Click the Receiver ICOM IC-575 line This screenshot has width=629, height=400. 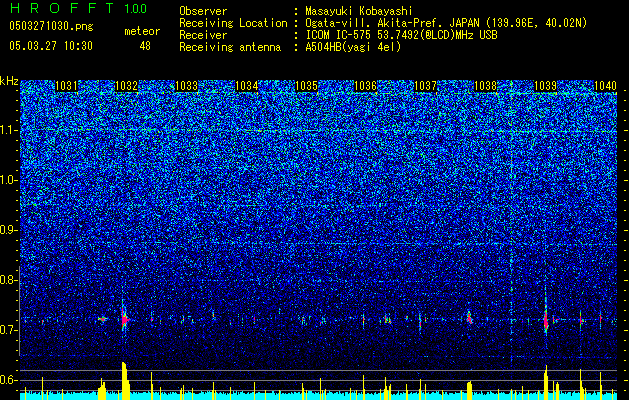[x=401, y=35]
